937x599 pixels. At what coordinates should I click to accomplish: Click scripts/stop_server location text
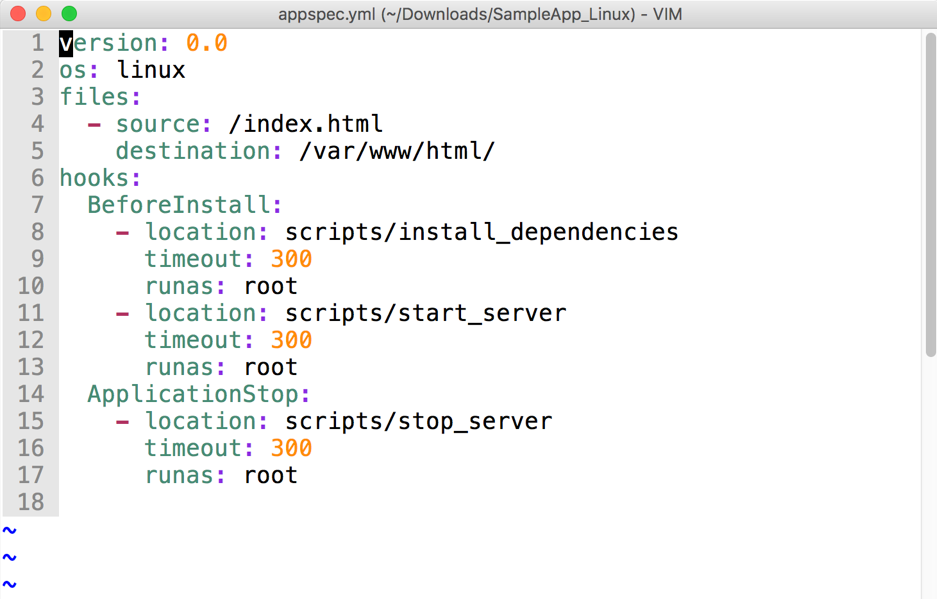click(x=418, y=421)
